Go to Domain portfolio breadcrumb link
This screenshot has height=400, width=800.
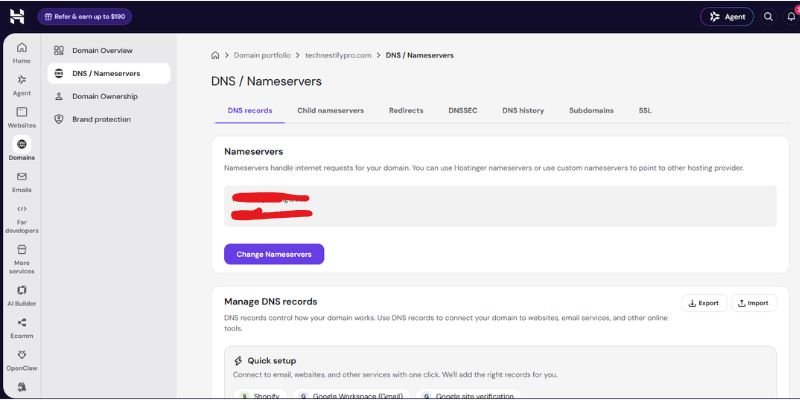[262, 55]
